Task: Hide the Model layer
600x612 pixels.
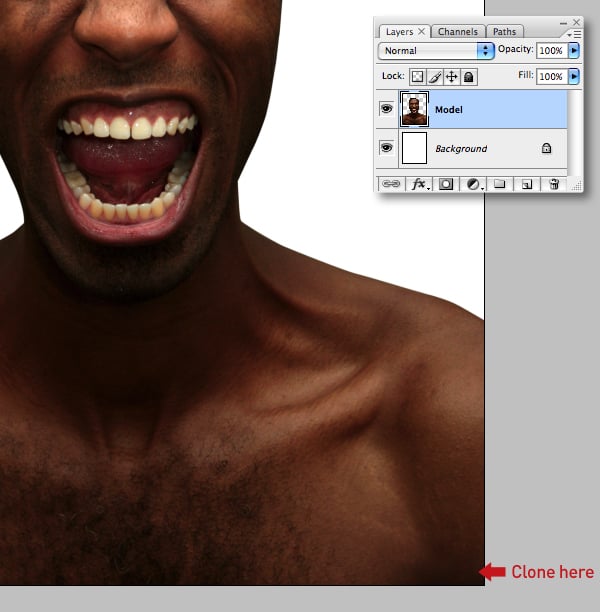Action: tap(387, 109)
